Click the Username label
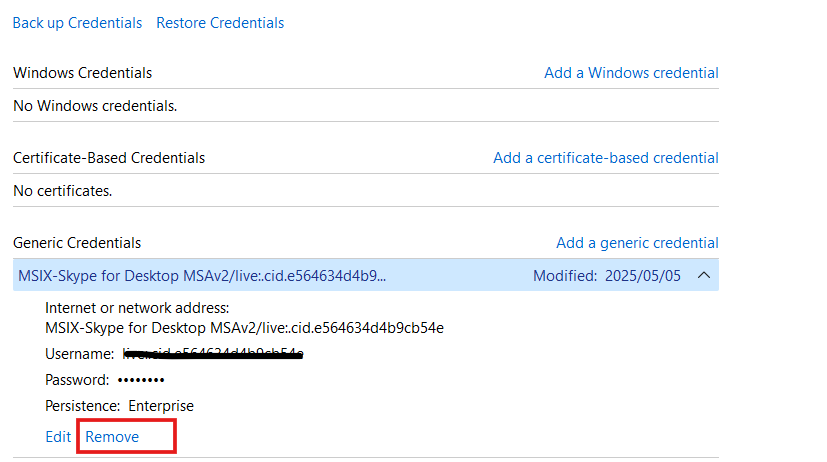 [79, 354]
